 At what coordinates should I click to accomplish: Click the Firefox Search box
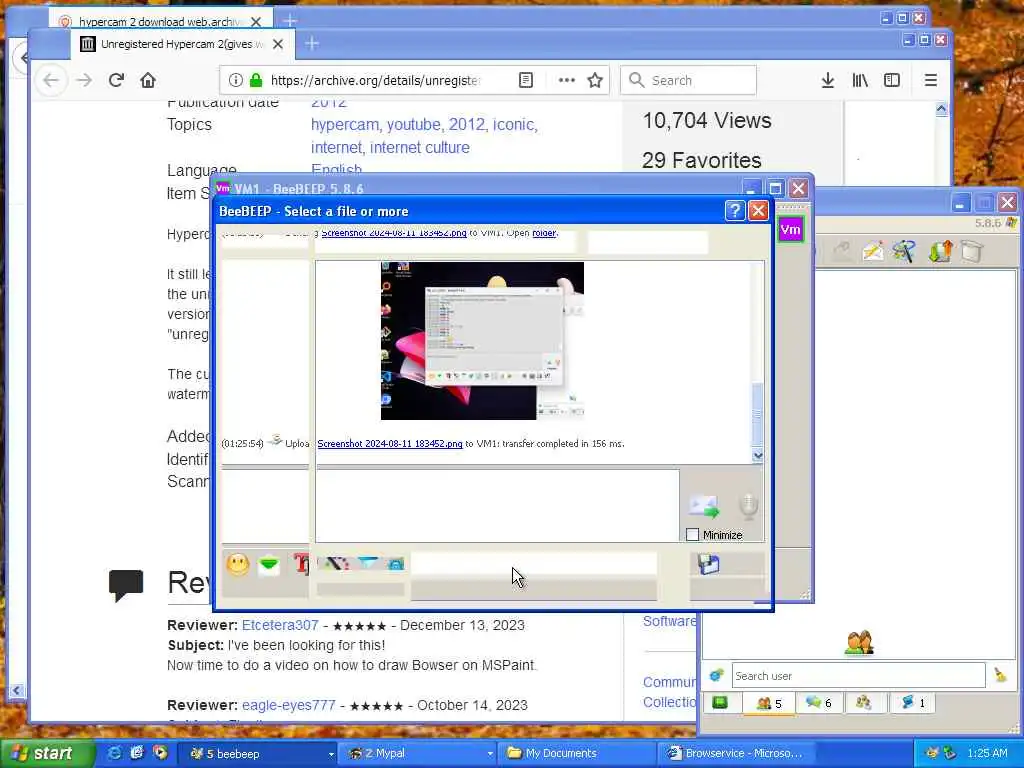[688, 80]
